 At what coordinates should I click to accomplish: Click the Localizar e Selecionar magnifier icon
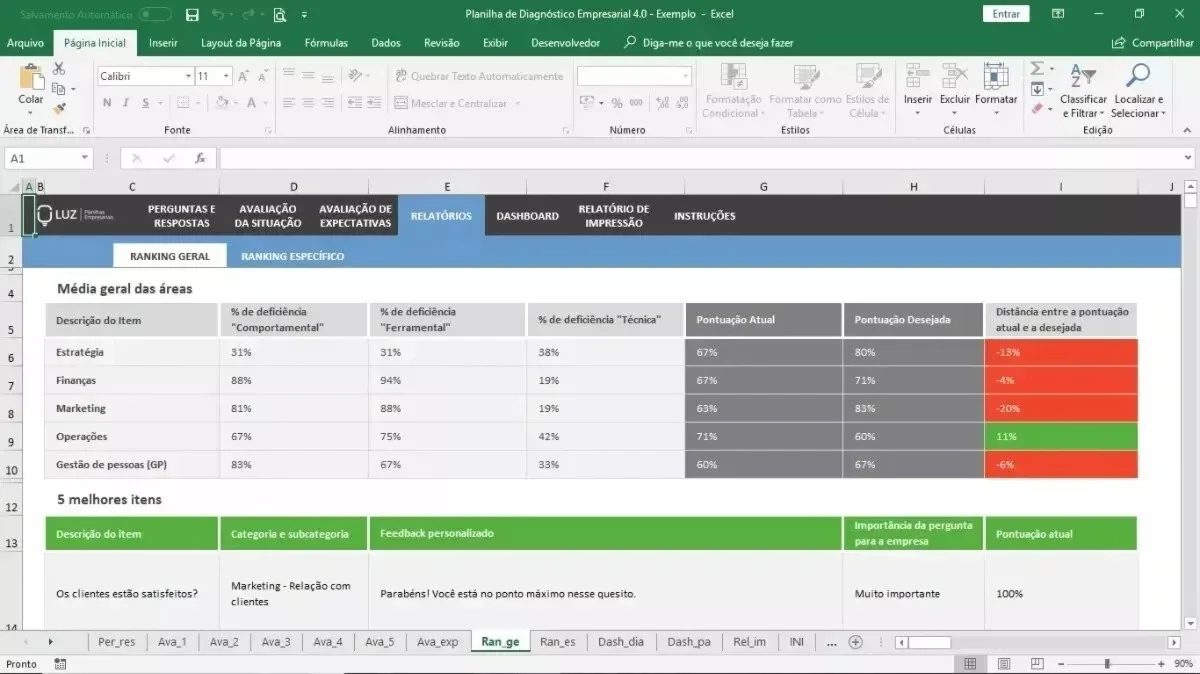coord(1138,75)
